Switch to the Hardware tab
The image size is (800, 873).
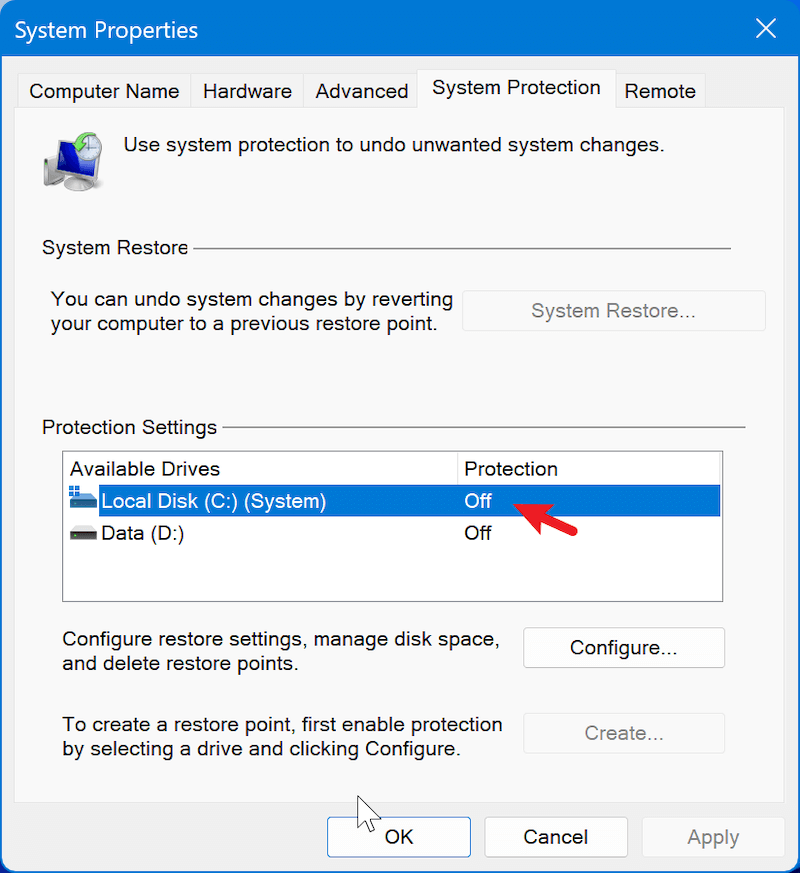(x=246, y=90)
